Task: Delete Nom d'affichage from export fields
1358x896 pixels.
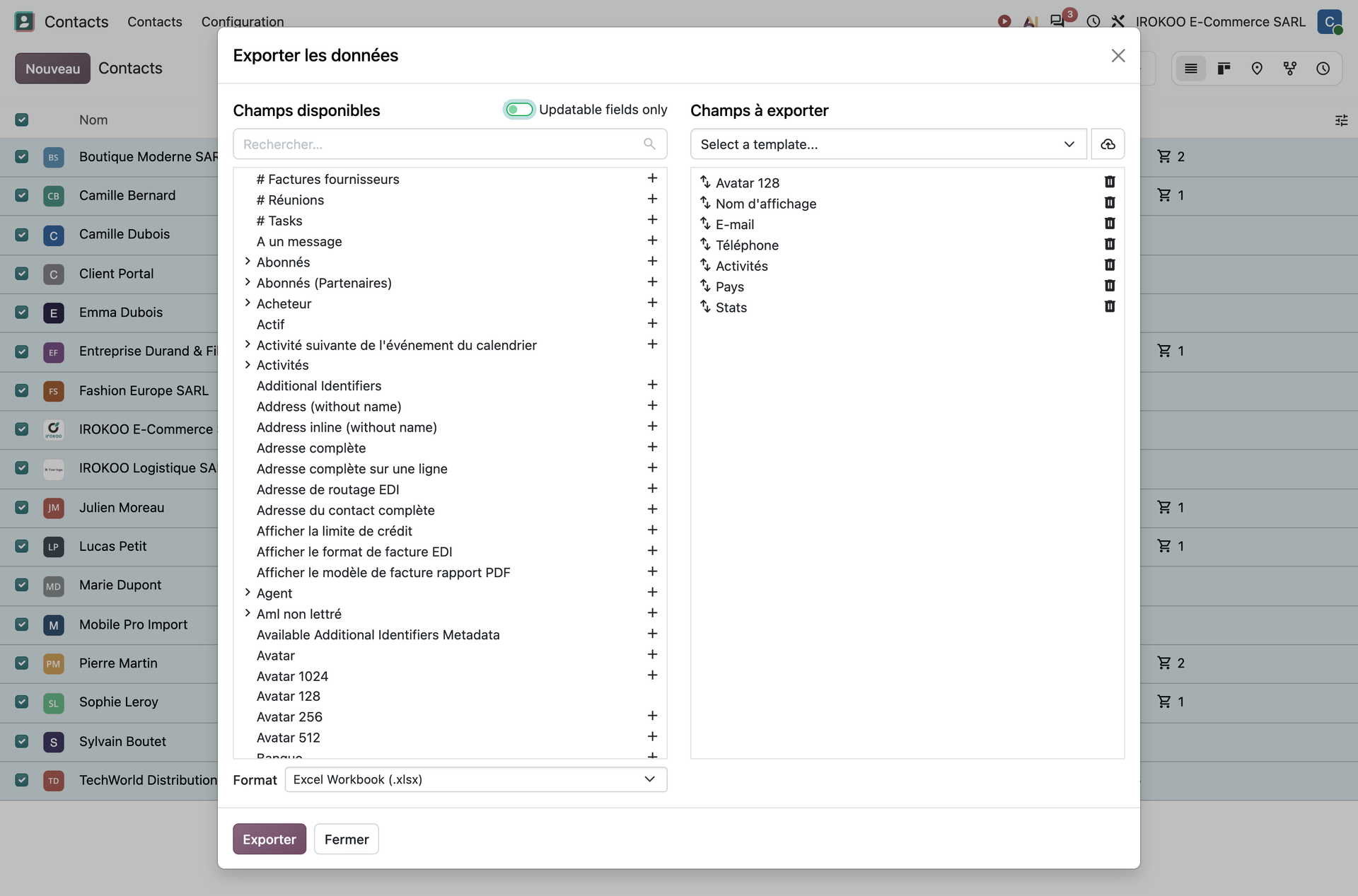Action: pos(1109,203)
